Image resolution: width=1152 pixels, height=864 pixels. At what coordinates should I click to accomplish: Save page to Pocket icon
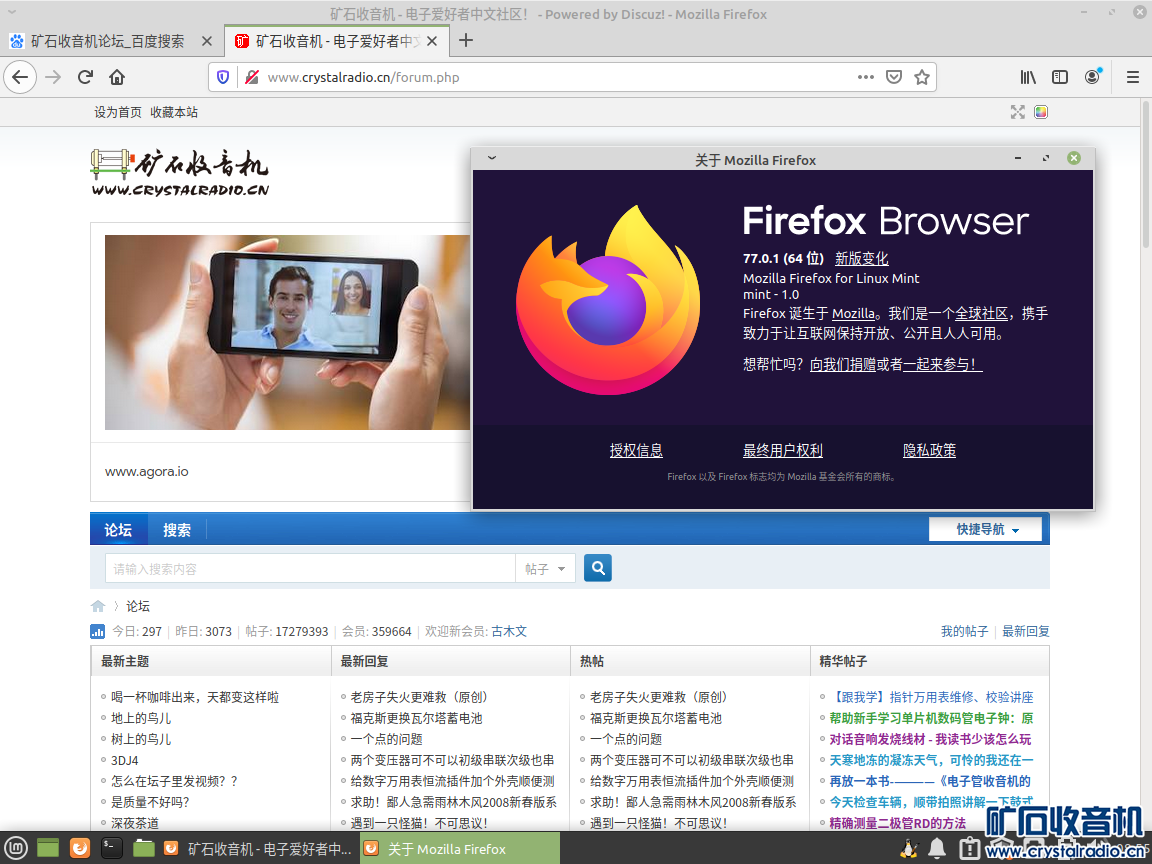click(893, 77)
